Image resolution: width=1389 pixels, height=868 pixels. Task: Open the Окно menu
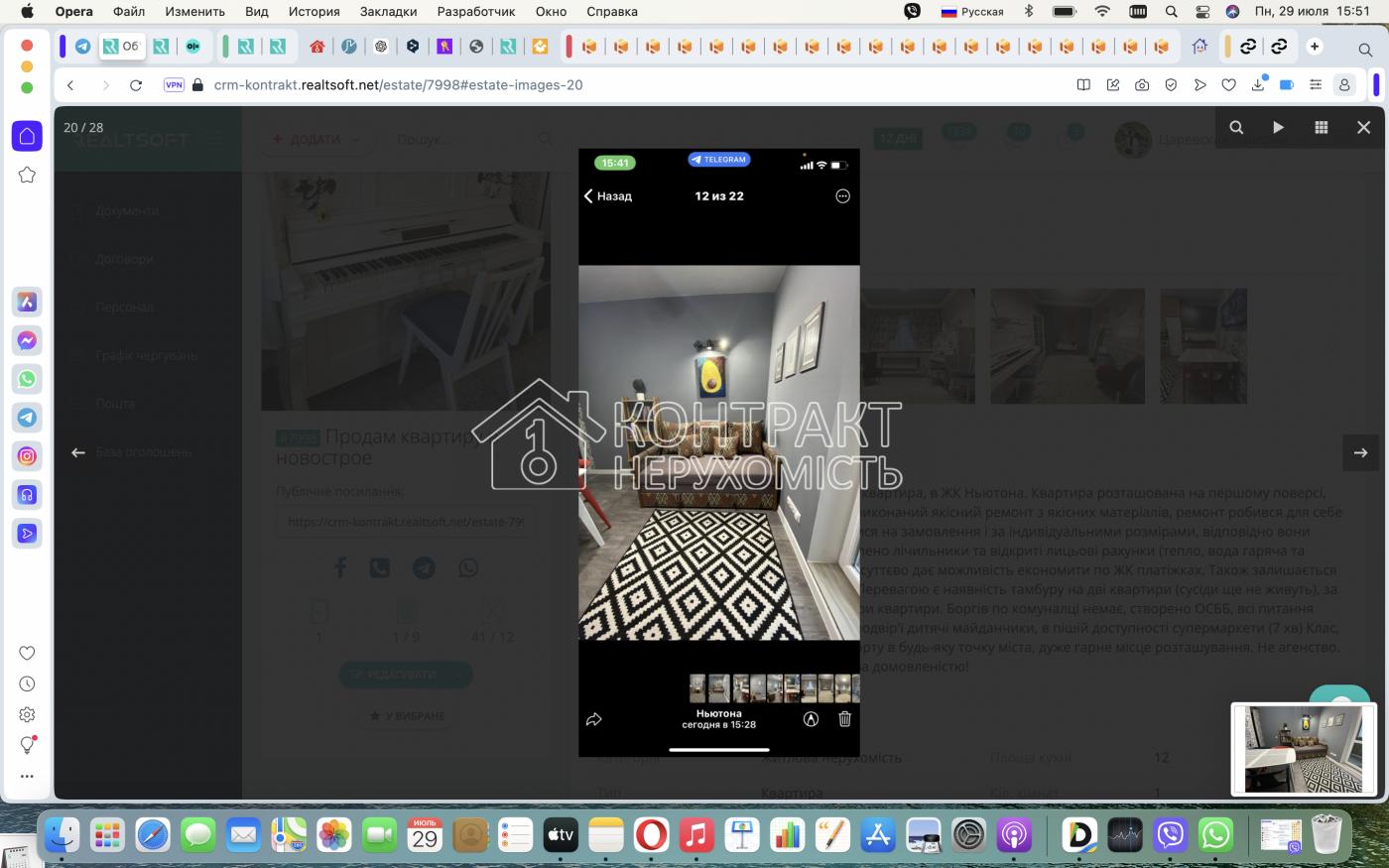coord(551,12)
